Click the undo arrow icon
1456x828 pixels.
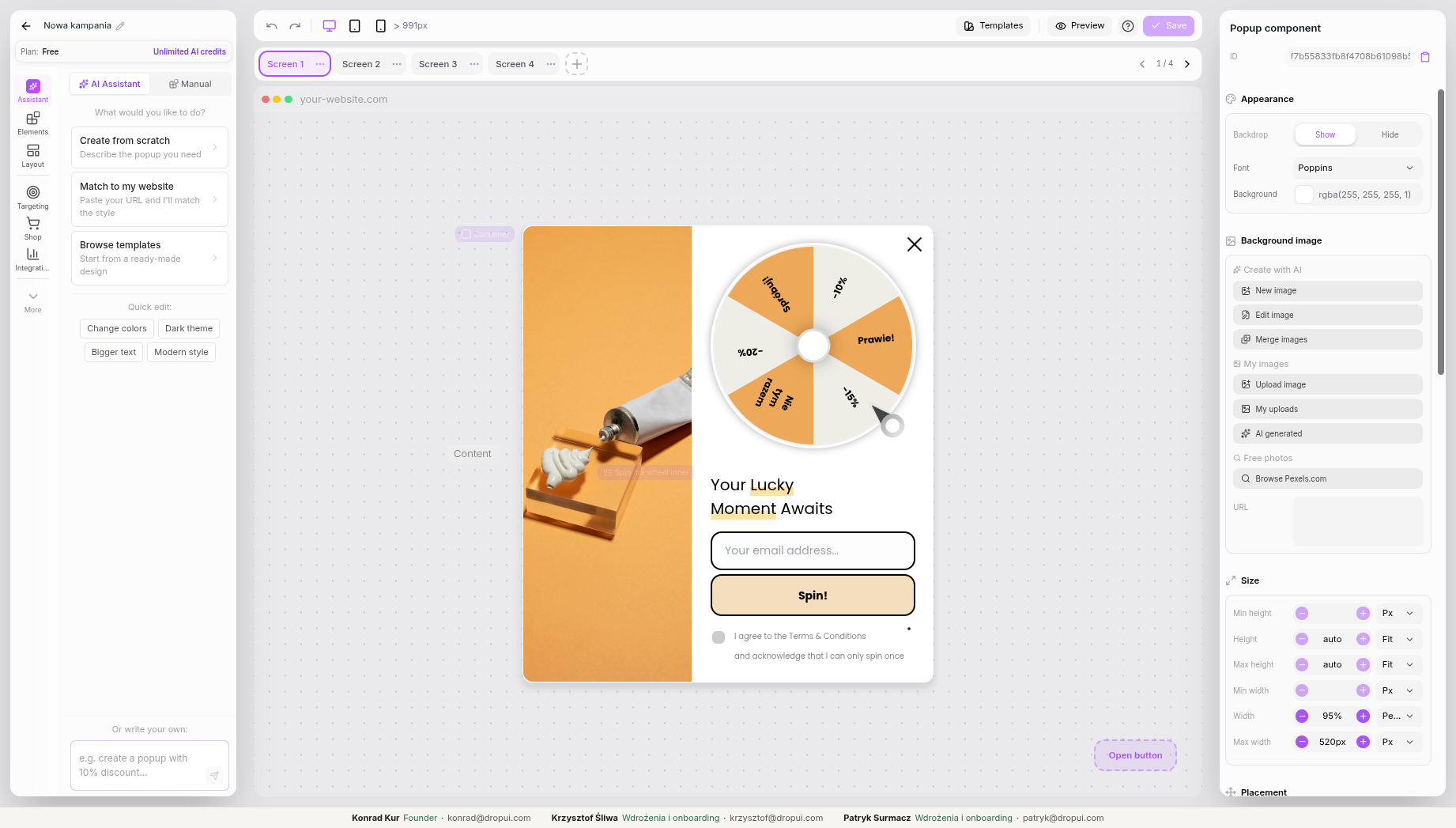pos(272,26)
